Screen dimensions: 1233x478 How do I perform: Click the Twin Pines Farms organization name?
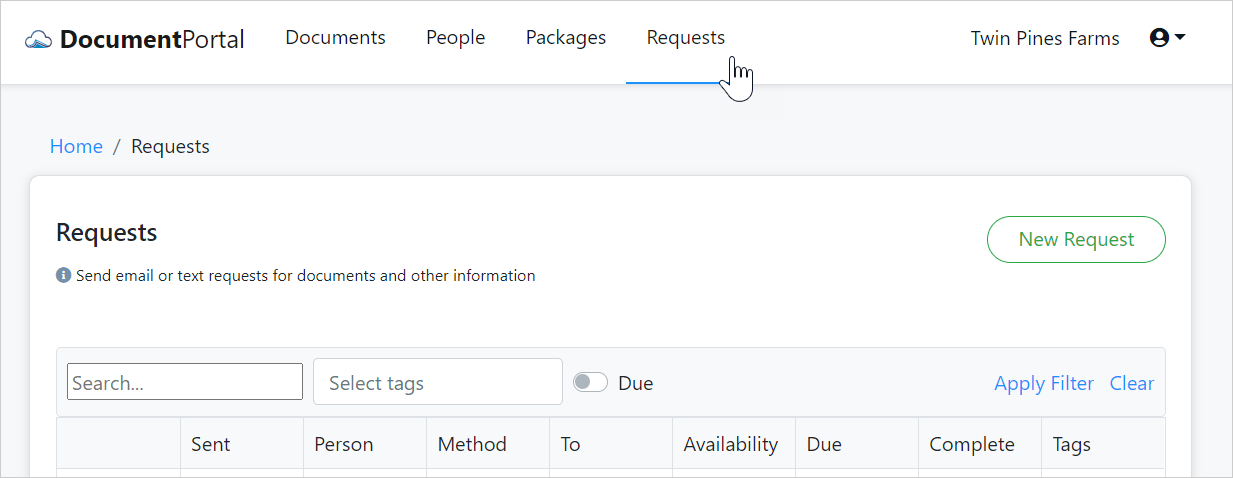1045,38
